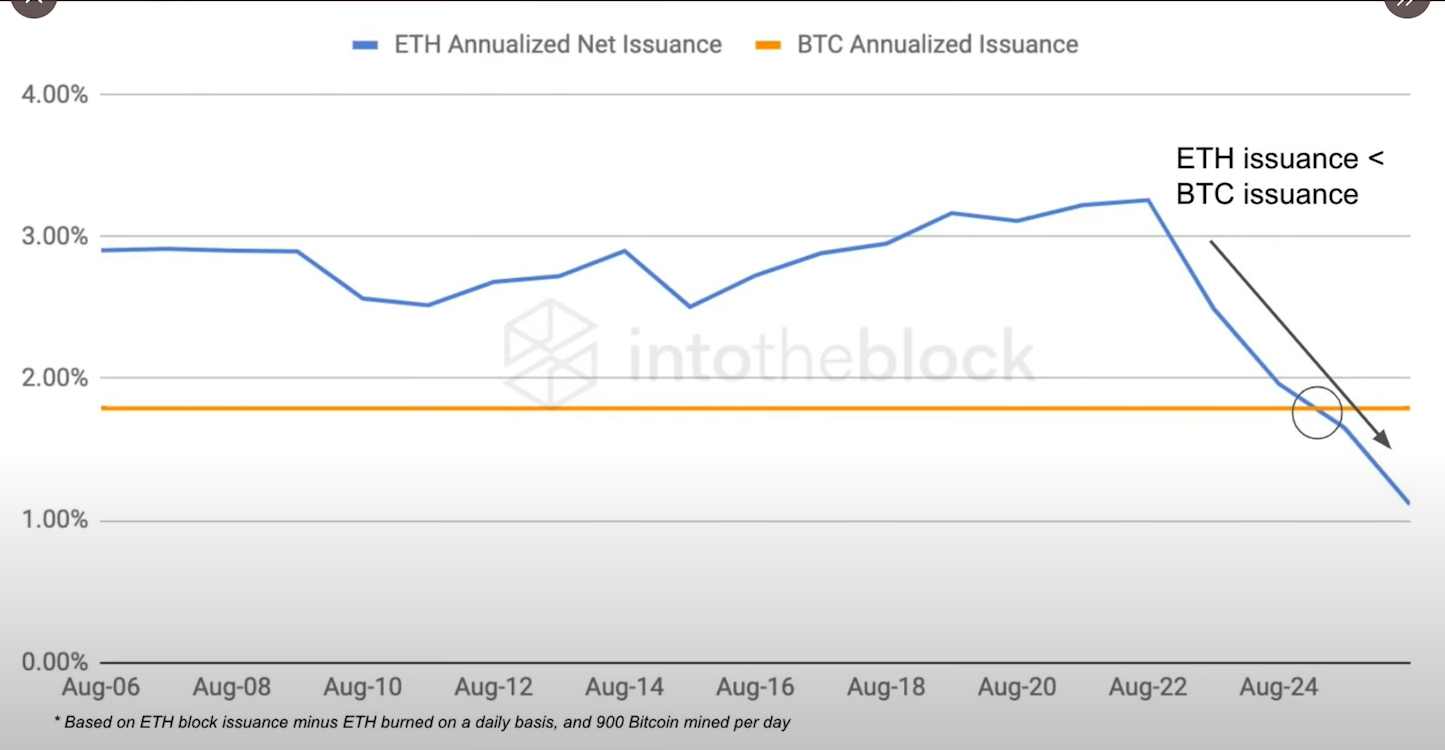The image size is (1445, 750).
Task: Select the ETH Annualized Net Issuance legend label
Action: point(558,45)
